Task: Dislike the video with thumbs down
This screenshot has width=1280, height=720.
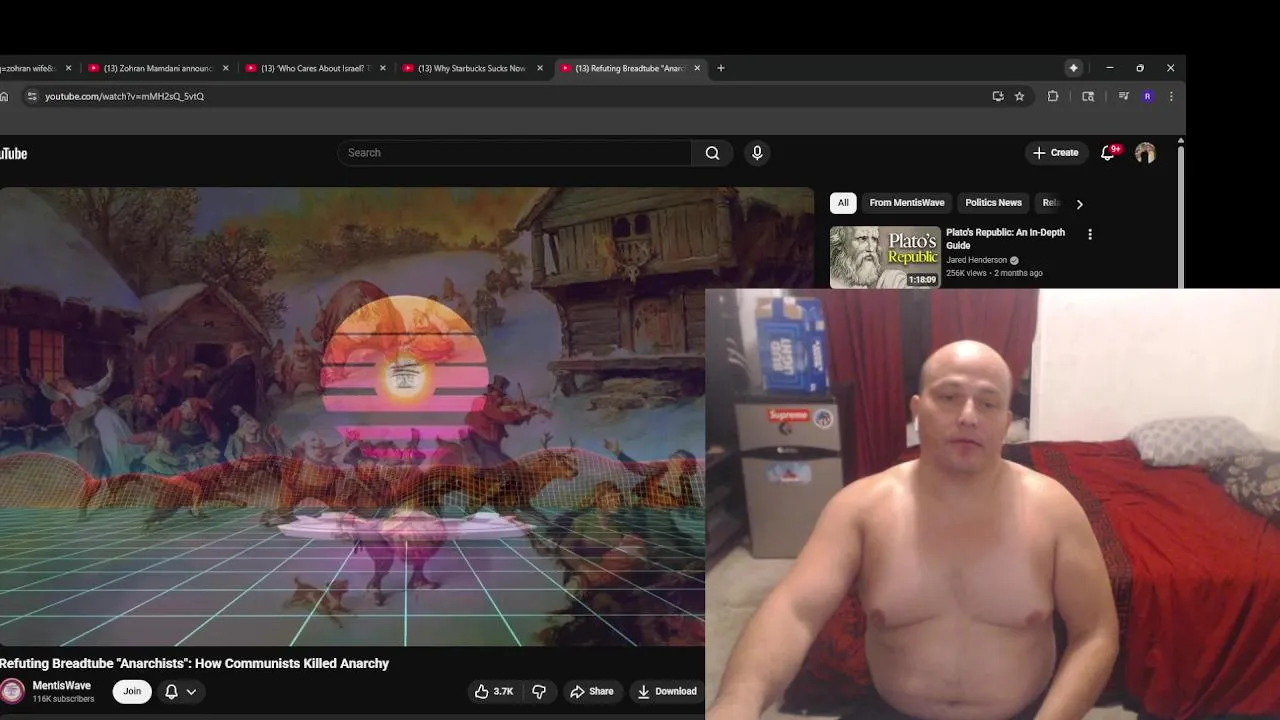Action: pyautogui.click(x=539, y=691)
